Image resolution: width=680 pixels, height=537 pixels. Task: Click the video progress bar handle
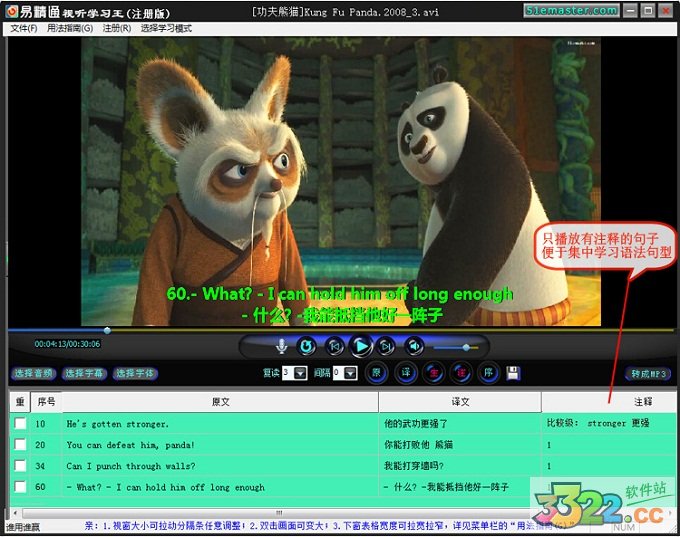[107, 331]
